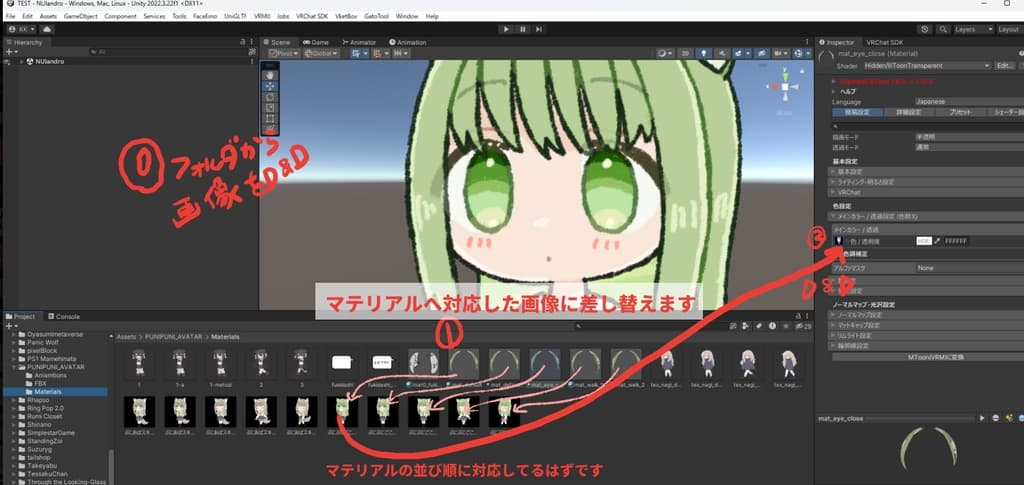Toggle scene lighting lightbulb

point(703,54)
